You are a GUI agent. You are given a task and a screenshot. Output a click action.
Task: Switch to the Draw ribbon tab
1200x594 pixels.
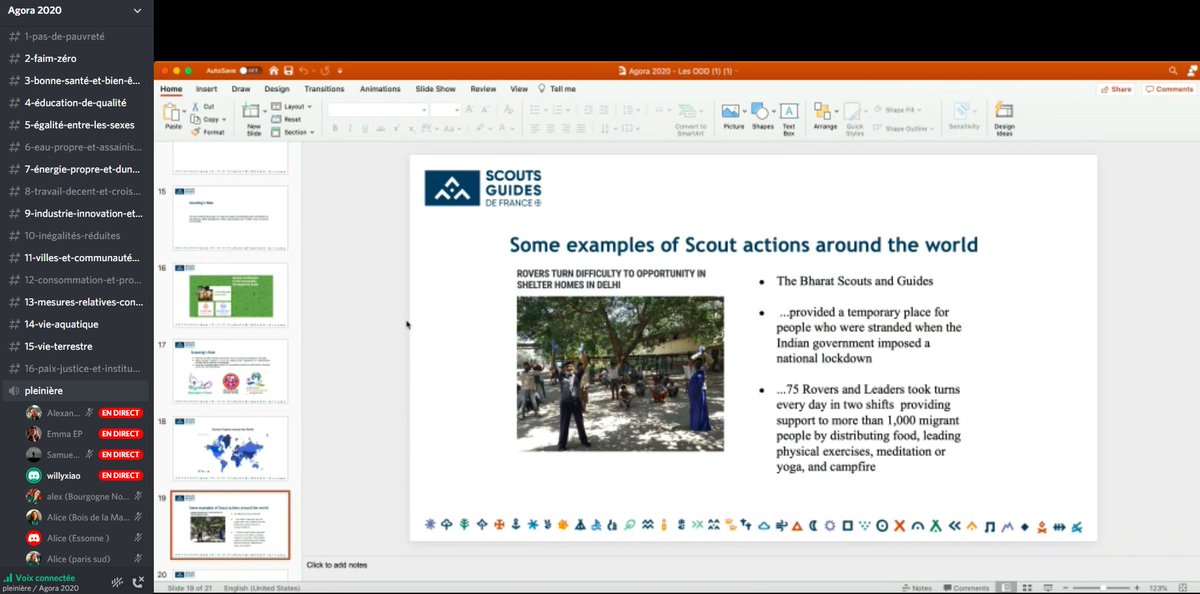[x=241, y=89]
